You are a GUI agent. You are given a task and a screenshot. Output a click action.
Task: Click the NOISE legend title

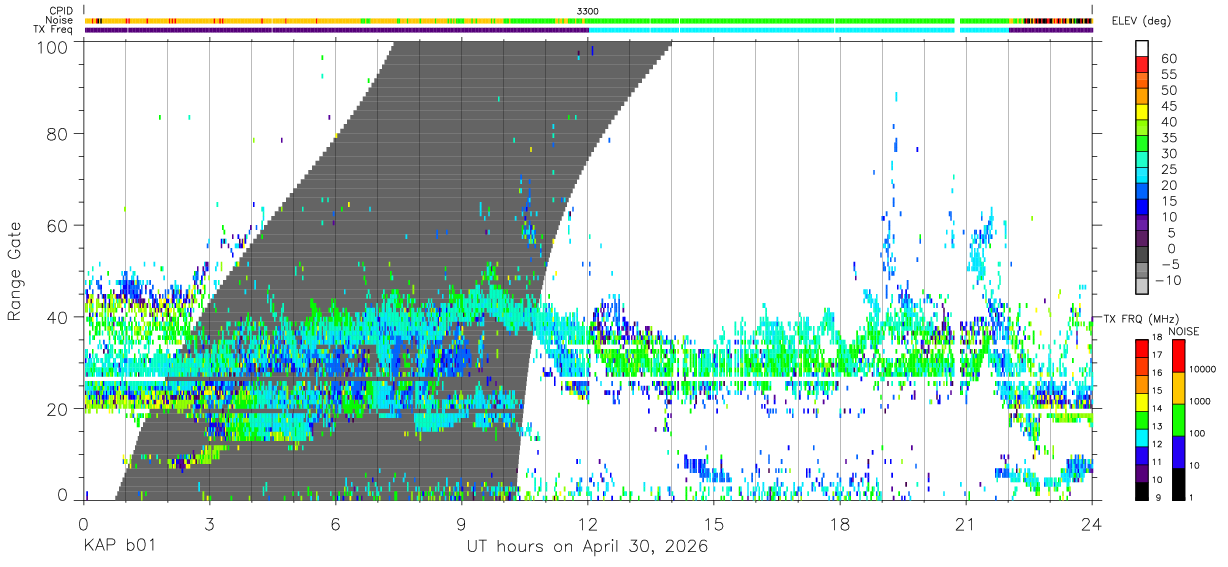(x=1186, y=331)
